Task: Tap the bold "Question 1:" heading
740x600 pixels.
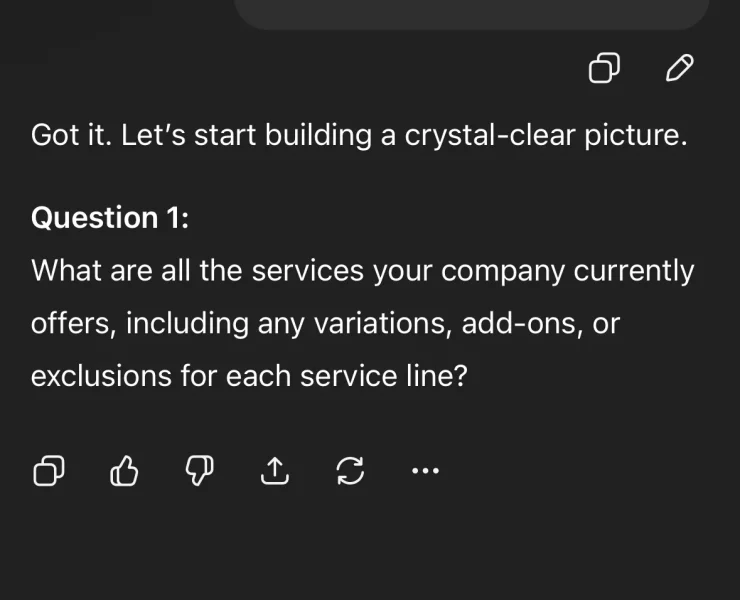Action: [110, 218]
